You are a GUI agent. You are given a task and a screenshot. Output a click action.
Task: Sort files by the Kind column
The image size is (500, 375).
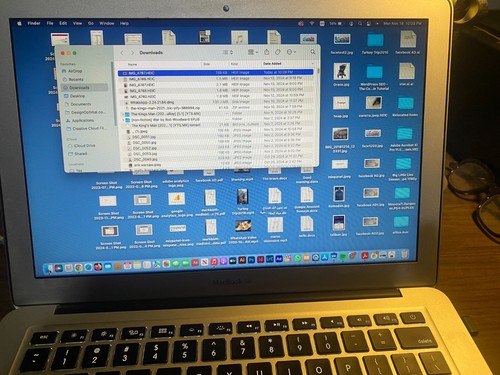click(234, 63)
